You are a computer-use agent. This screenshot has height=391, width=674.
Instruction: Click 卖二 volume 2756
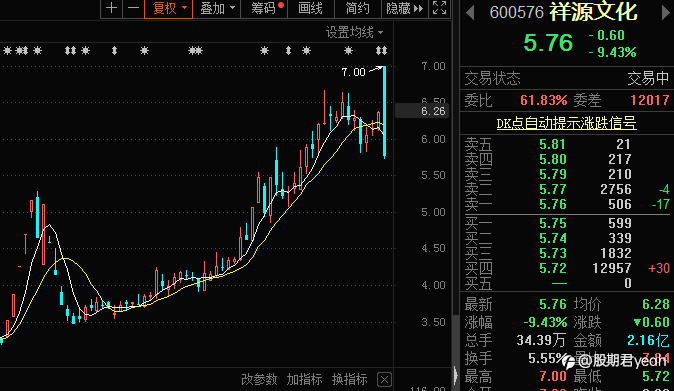(x=616, y=189)
